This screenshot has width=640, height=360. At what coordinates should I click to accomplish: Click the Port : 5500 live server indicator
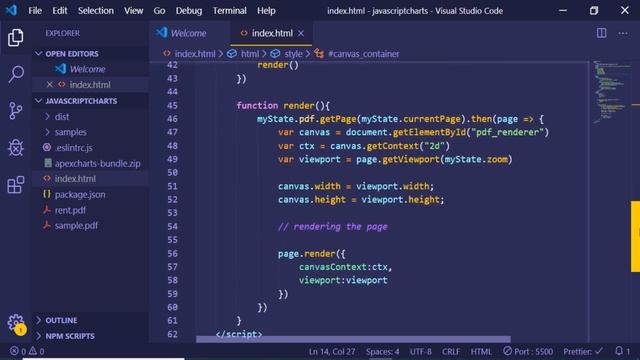click(x=528, y=351)
